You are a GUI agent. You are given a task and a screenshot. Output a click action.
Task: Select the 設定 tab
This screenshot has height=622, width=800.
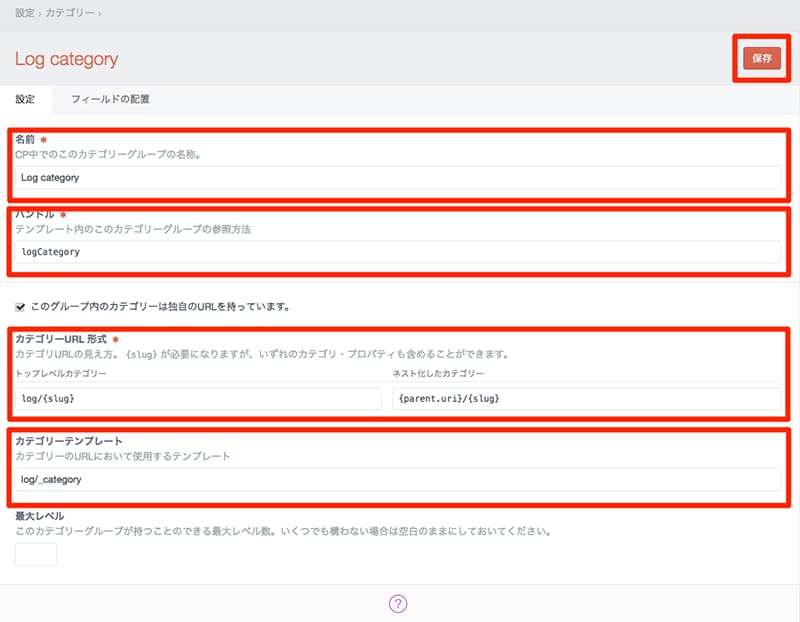tap(25, 99)
